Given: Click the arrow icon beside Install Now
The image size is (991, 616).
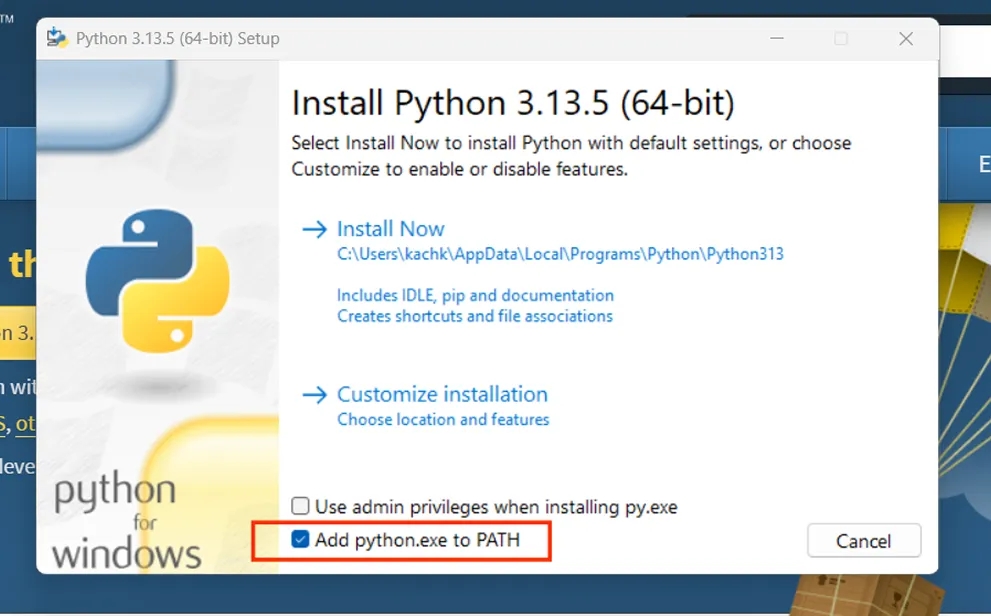Looking at the screenshot, I should point(315,229).
